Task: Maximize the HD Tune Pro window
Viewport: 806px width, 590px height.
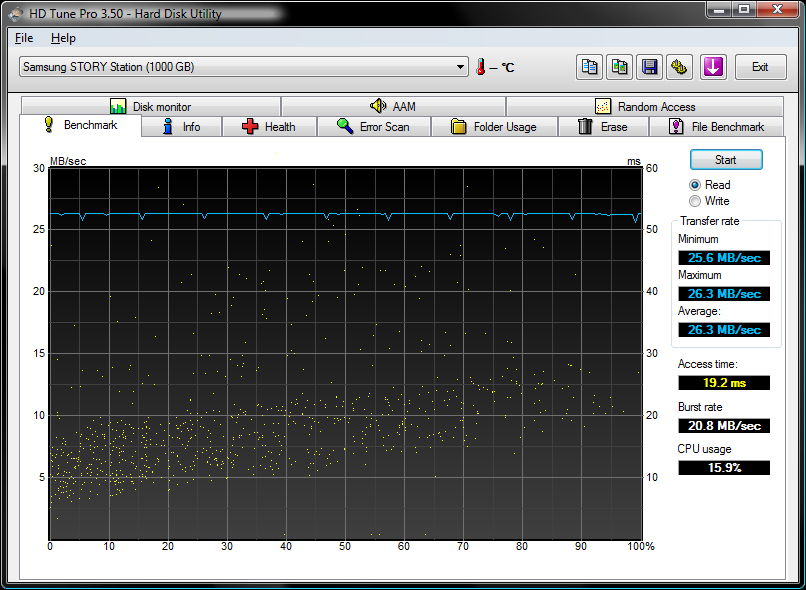Action: point(744,10)
